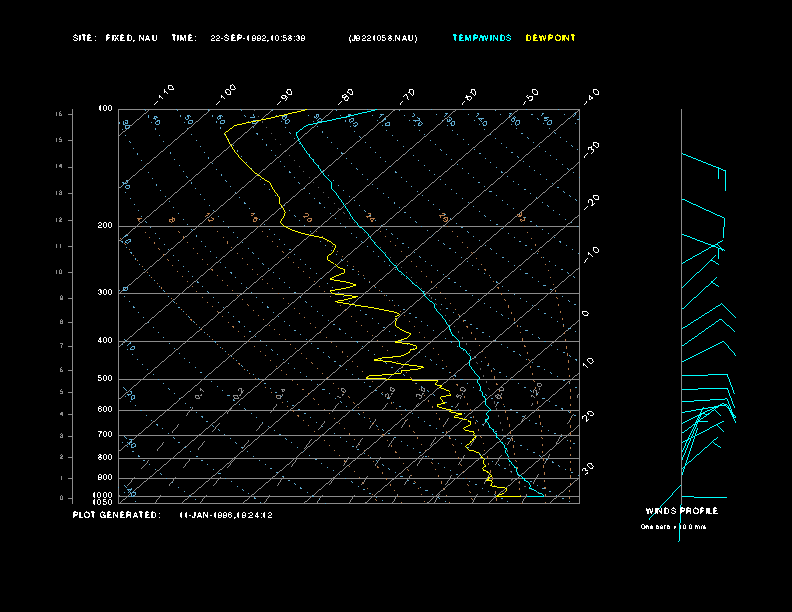
Task: Click the -20 temperature label on right axis
Action: click(591, 201)
